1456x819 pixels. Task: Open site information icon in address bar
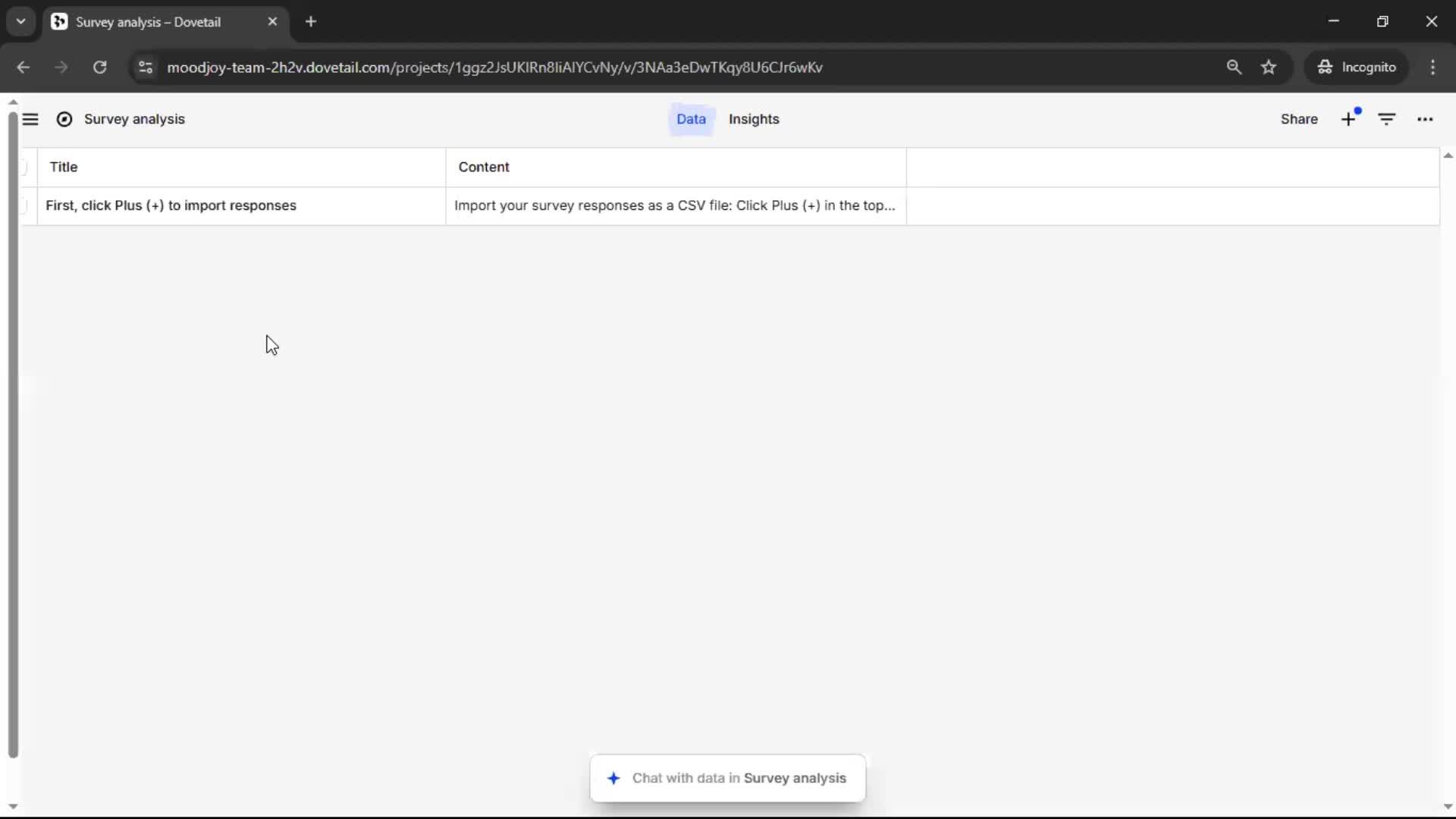pos(146,67)
